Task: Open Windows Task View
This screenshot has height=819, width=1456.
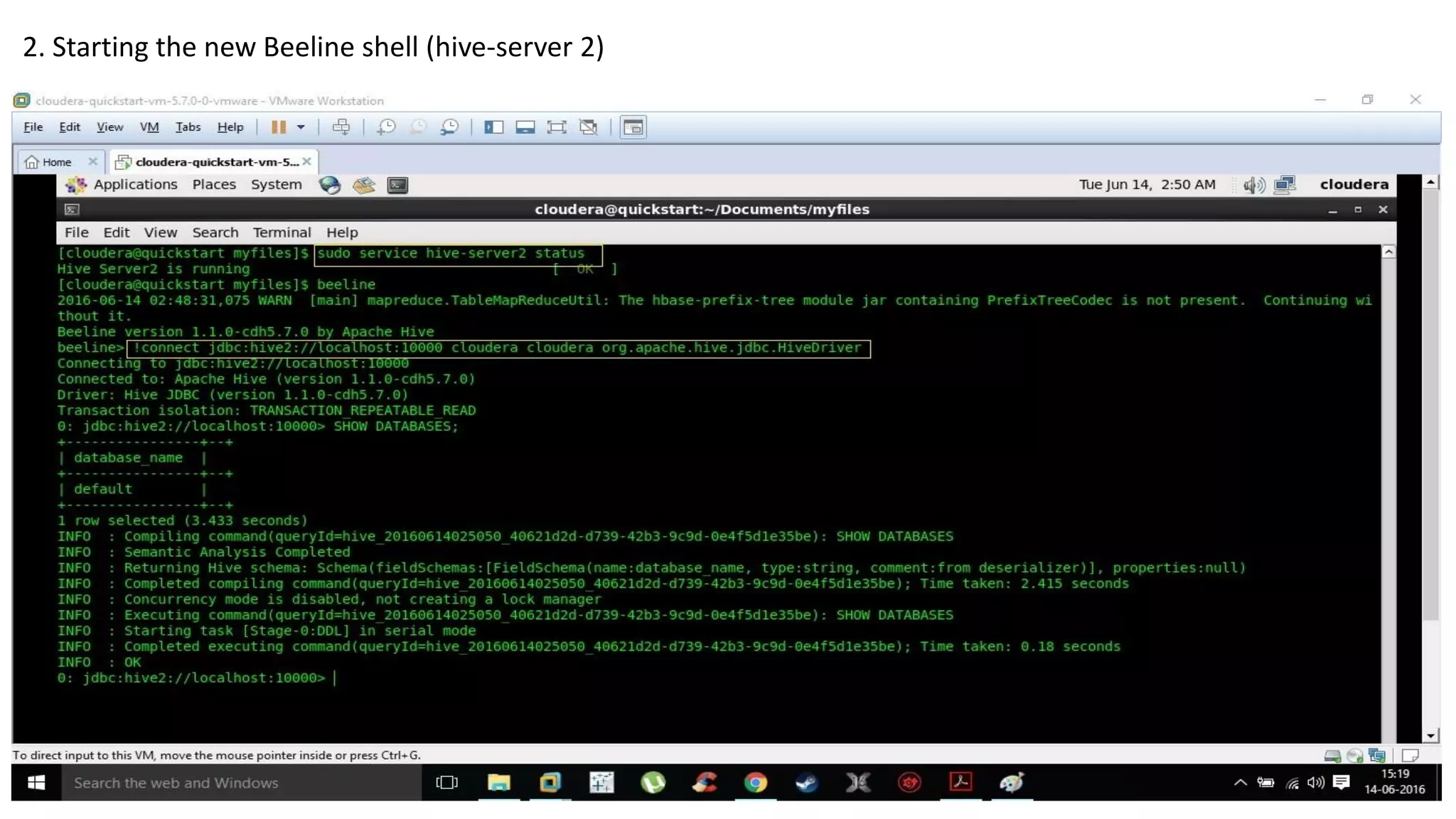Action: point(446,783)
